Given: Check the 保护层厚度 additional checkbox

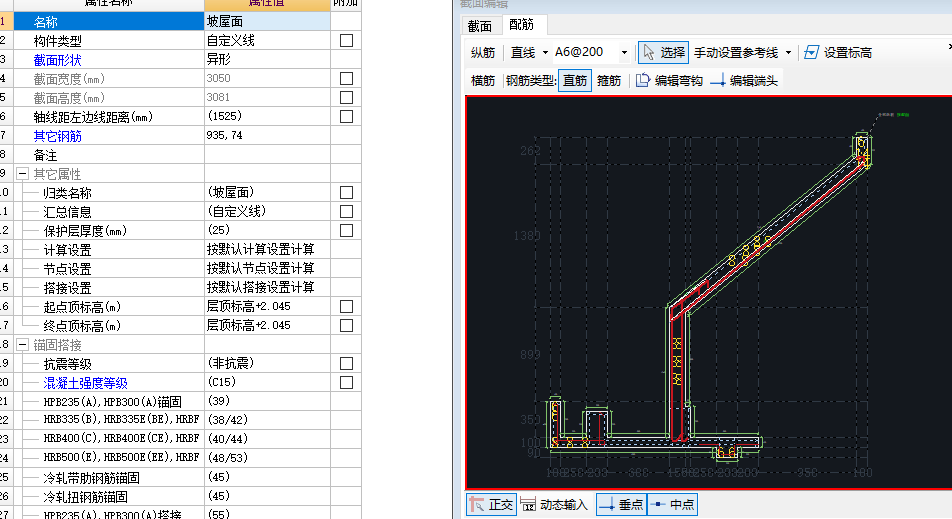Looking at the screenshot, I should click(x=347, y=230).
